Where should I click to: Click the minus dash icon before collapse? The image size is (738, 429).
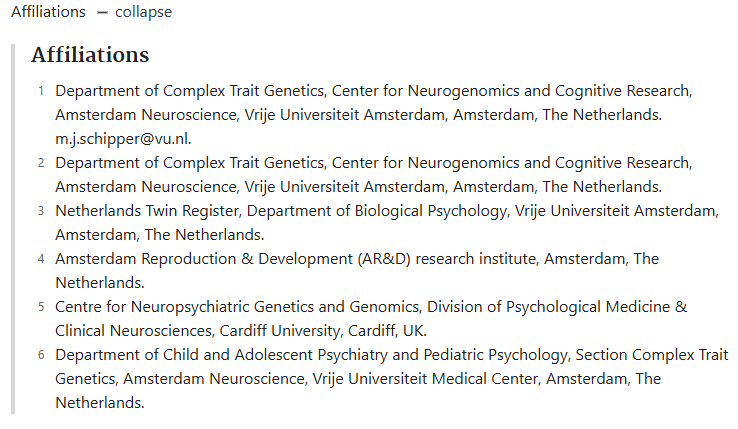[x=102, y=13]
